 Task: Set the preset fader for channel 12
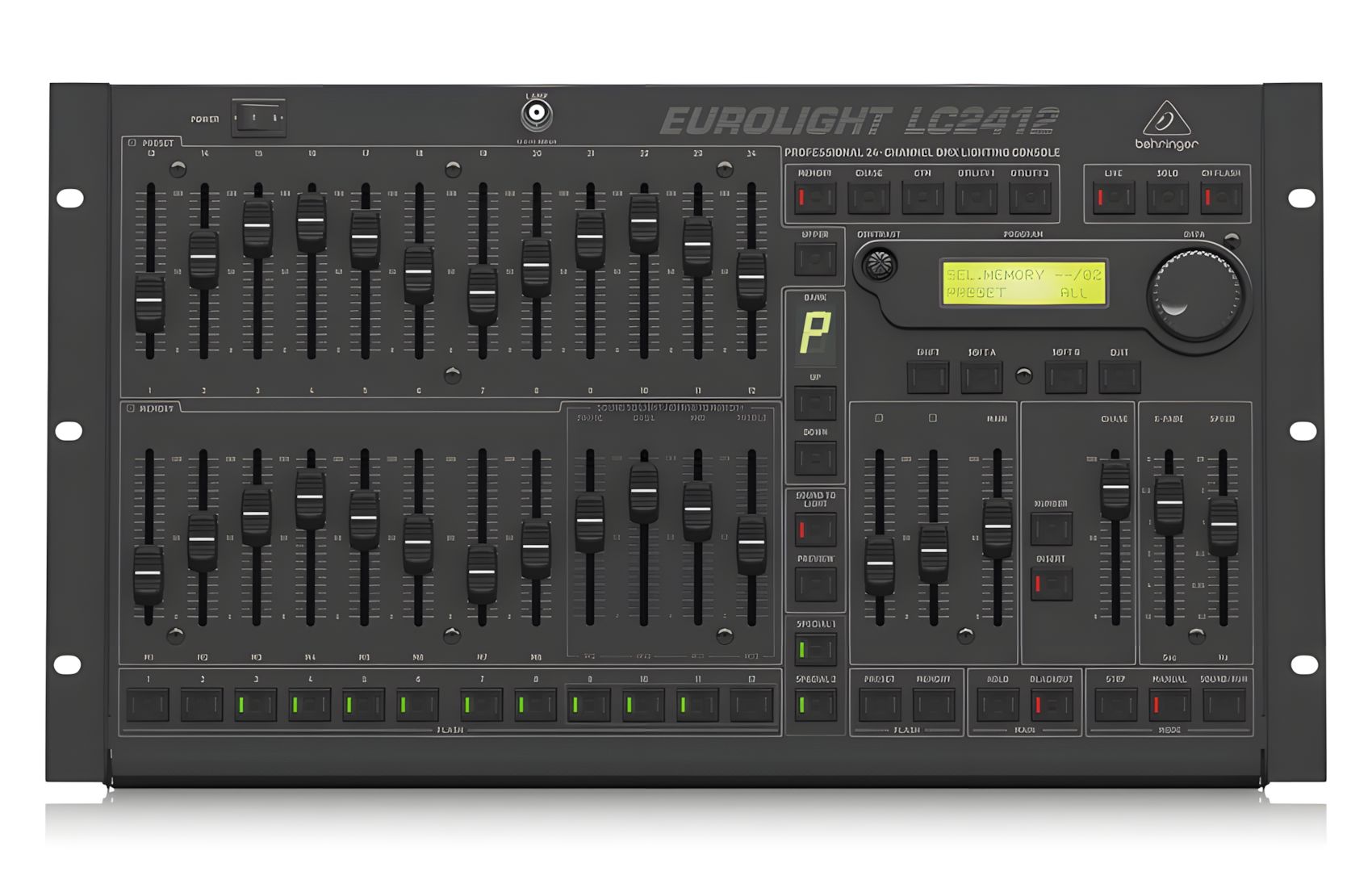coord(751,281)
